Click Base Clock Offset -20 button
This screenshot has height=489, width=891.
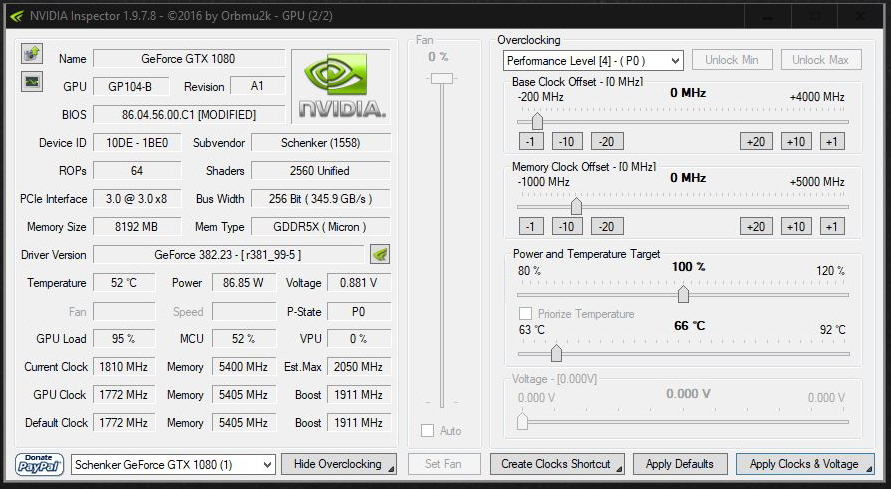(607, 141)
